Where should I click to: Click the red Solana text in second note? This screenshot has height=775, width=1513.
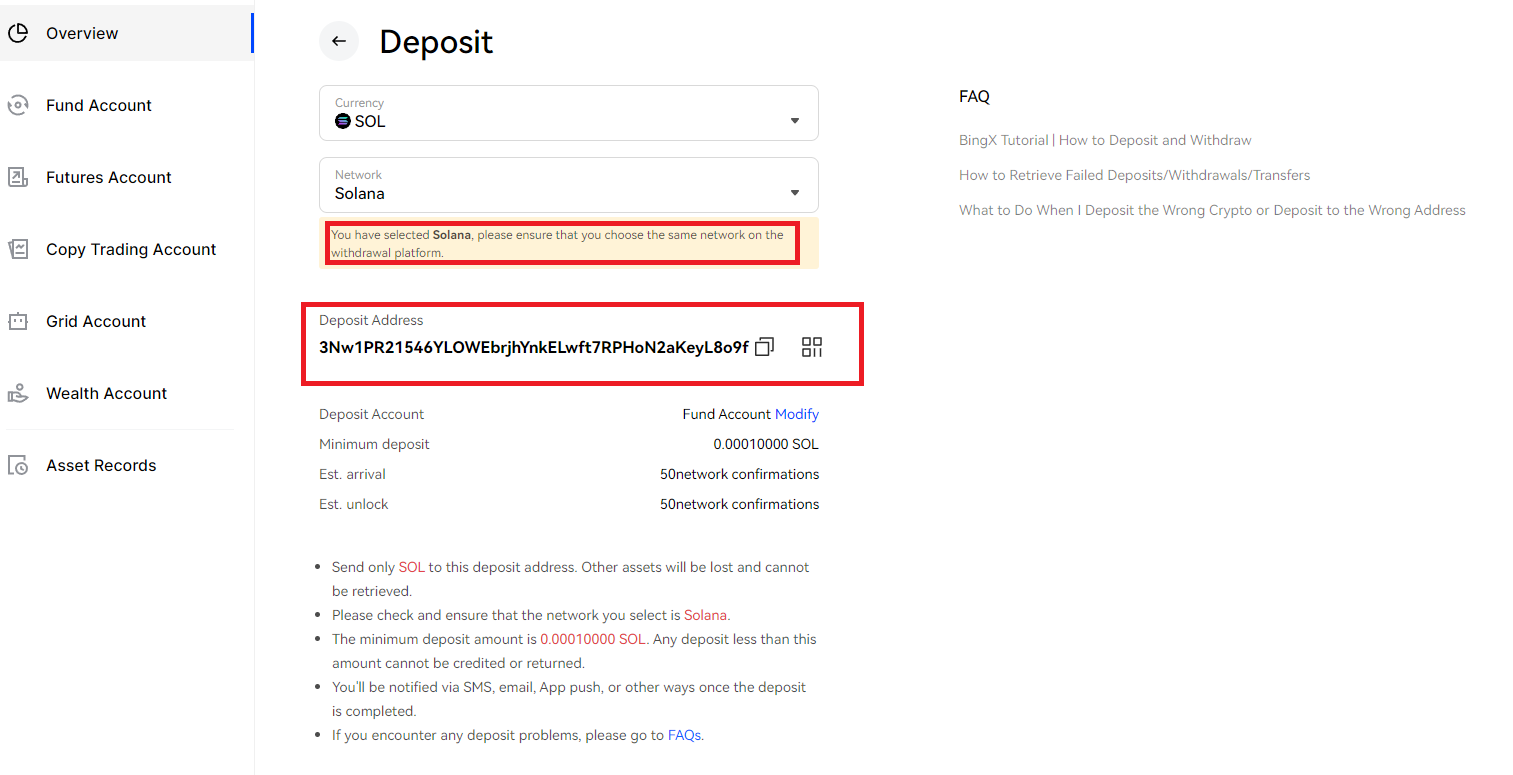(706, 615)
